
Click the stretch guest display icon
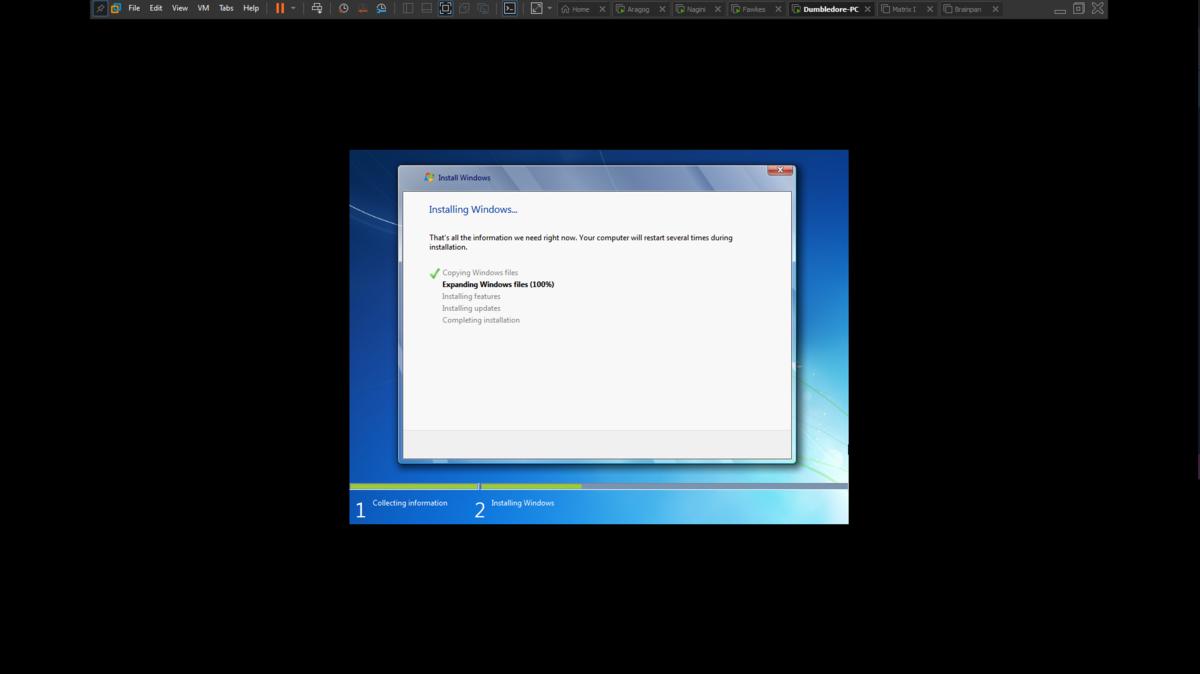(x=537, y=8)
